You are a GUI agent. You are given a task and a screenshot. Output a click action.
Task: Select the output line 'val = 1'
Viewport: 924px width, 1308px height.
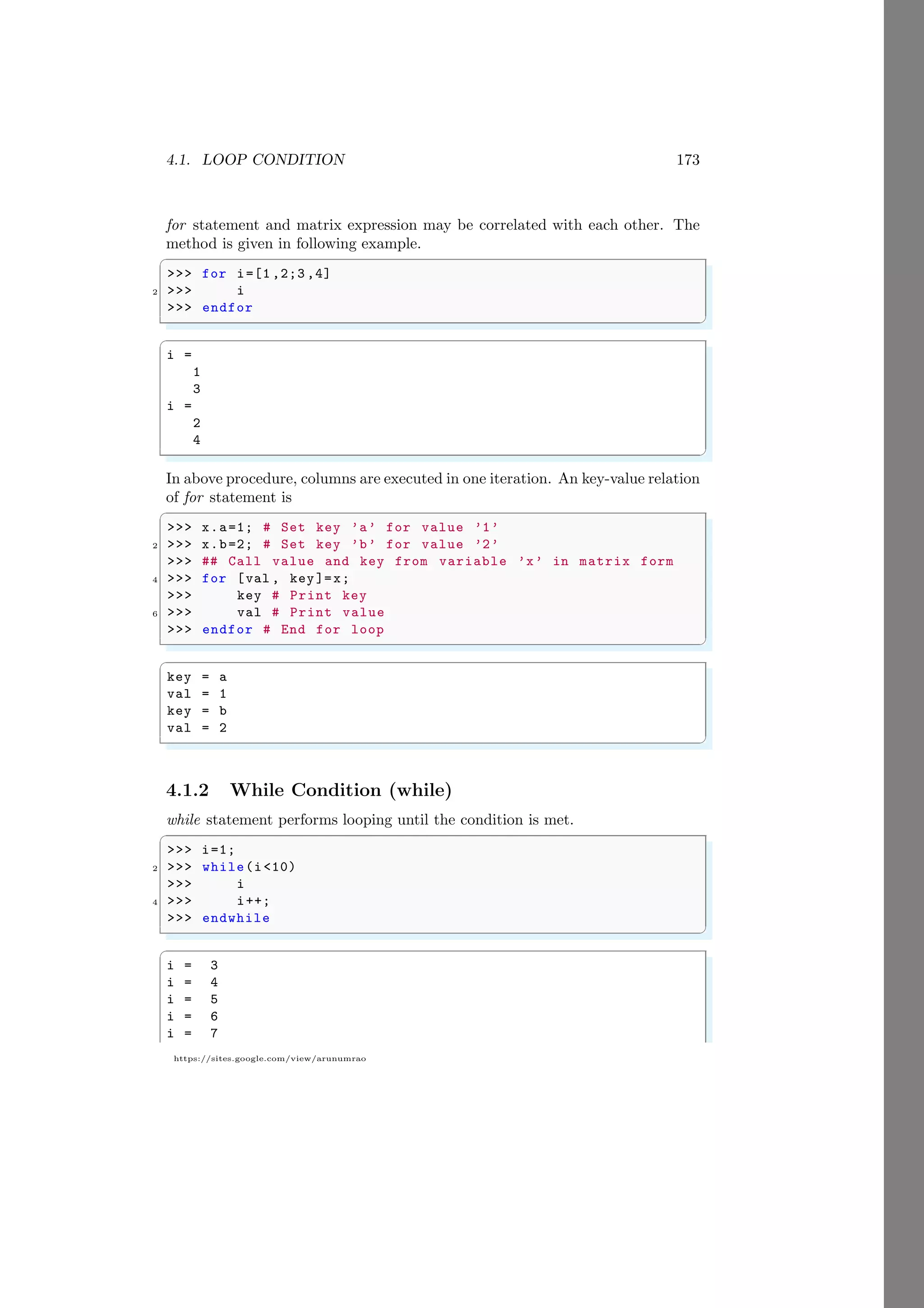coord(197,695)
